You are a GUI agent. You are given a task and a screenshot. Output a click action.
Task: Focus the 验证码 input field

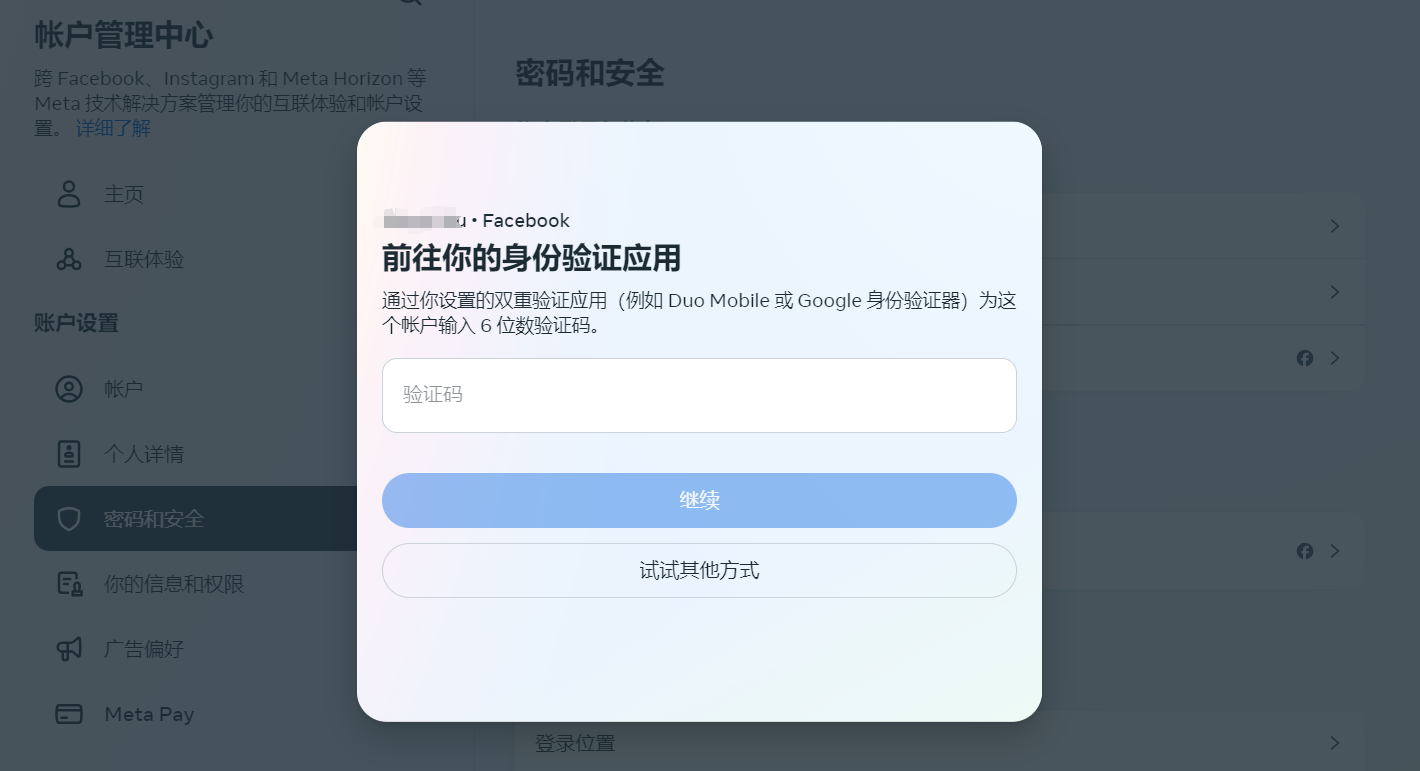[x=699, y=395]
